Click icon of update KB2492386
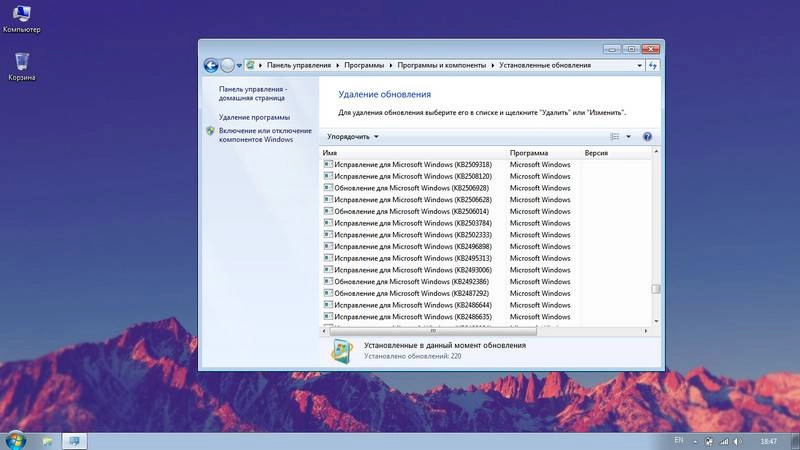The width and height of the screenshot is (800, 450). coord(328,282)
